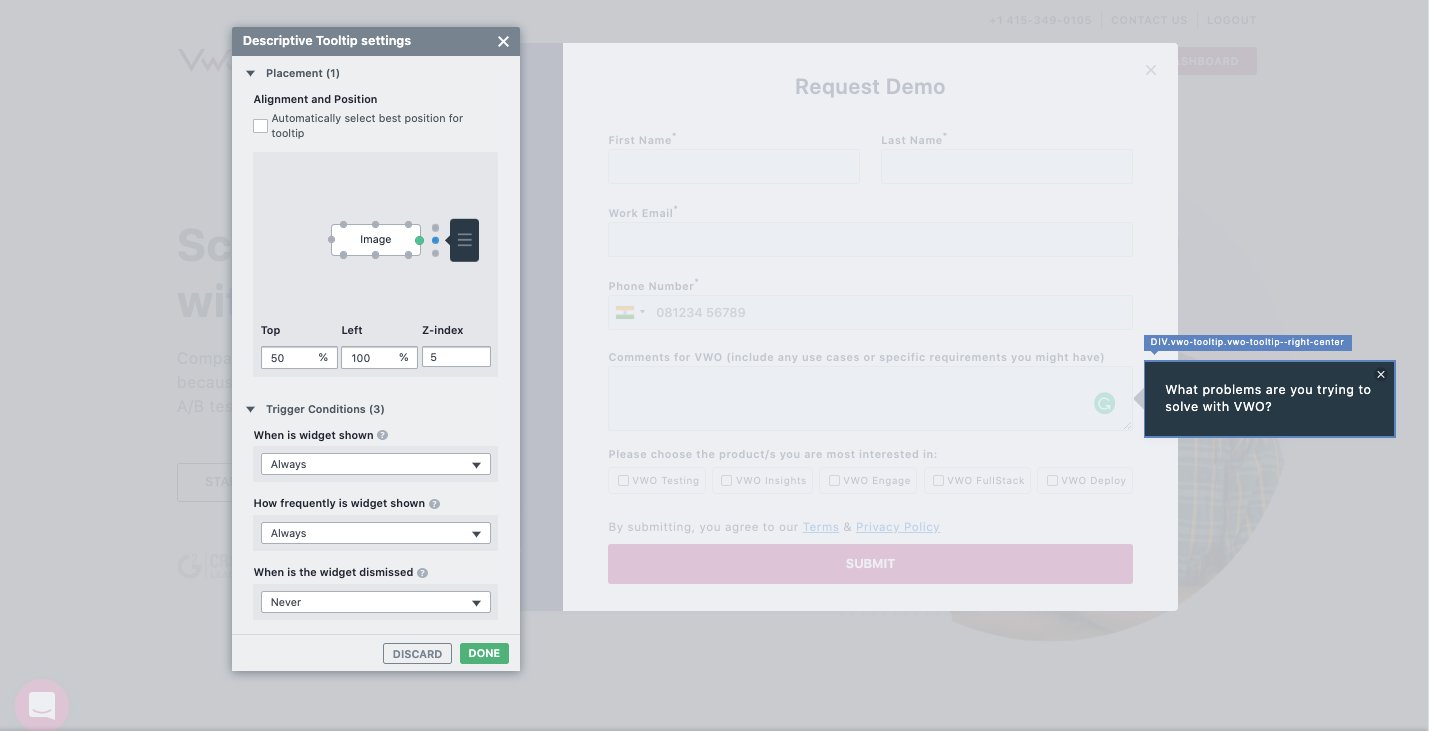The width and height of the screenshot is (1429, 731).
Task: Click the phone number +1 415-349-0105
Action: point(1040,20)
